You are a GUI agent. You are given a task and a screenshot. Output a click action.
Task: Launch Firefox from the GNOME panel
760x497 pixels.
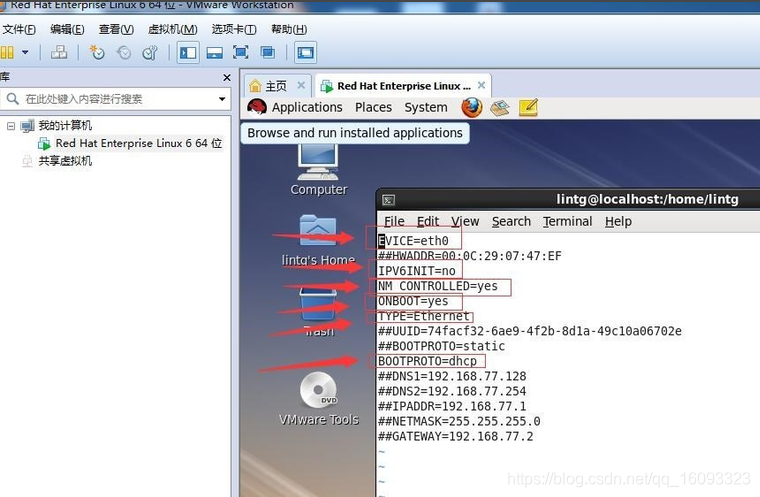[x=472, y=108]
